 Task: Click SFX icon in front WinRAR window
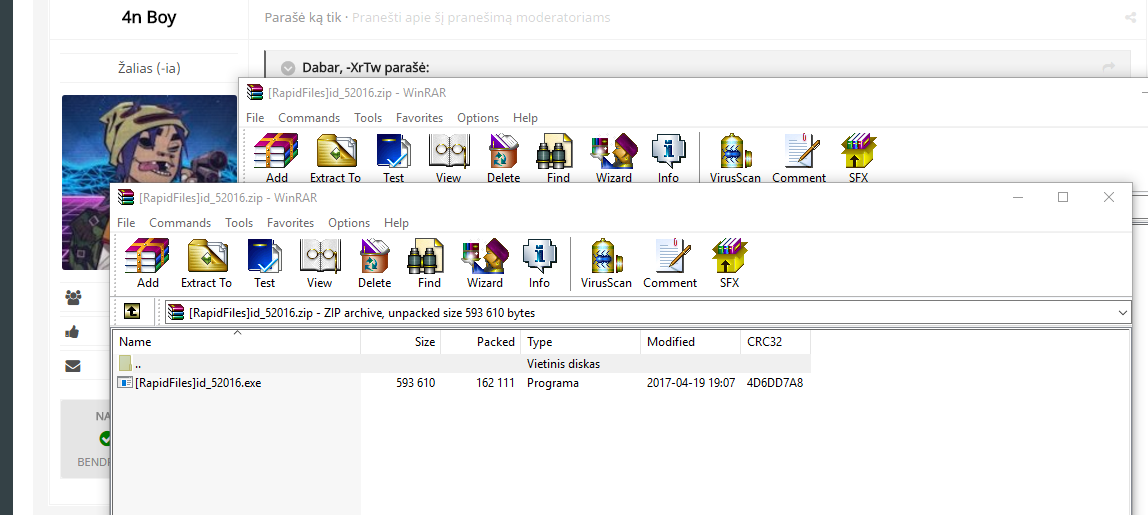[x=729, y=263]
